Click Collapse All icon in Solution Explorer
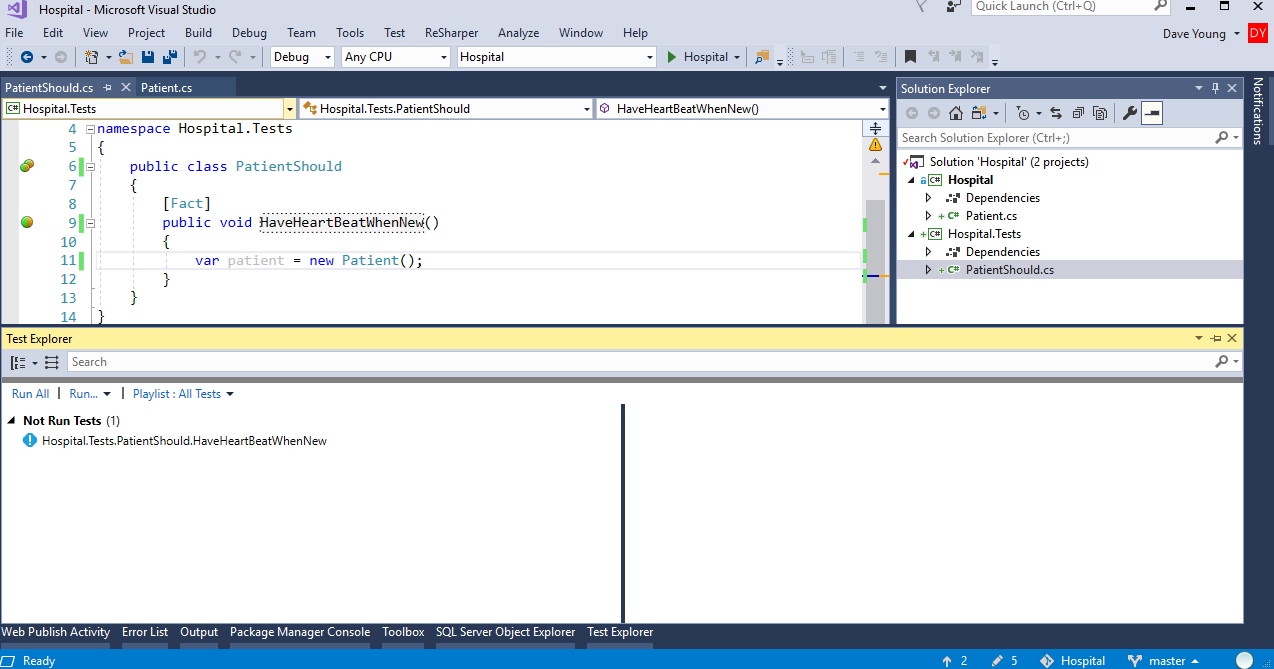The image size is (1274, 669). (1078, 113)
